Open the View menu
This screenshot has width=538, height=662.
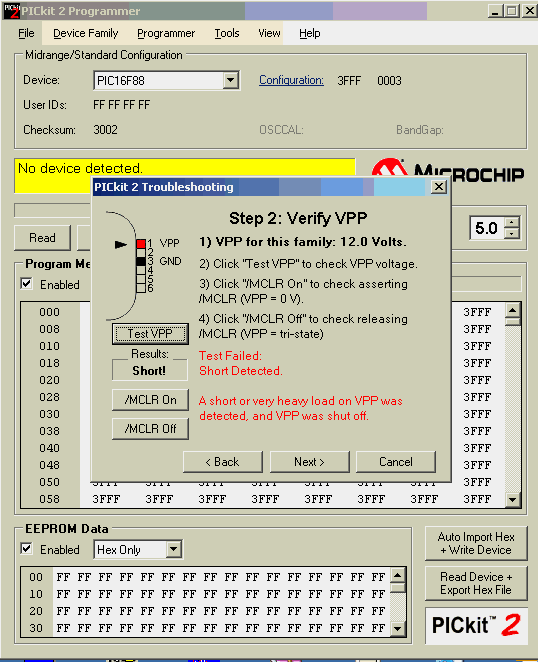pyautogui.click(x=269, y=33)
